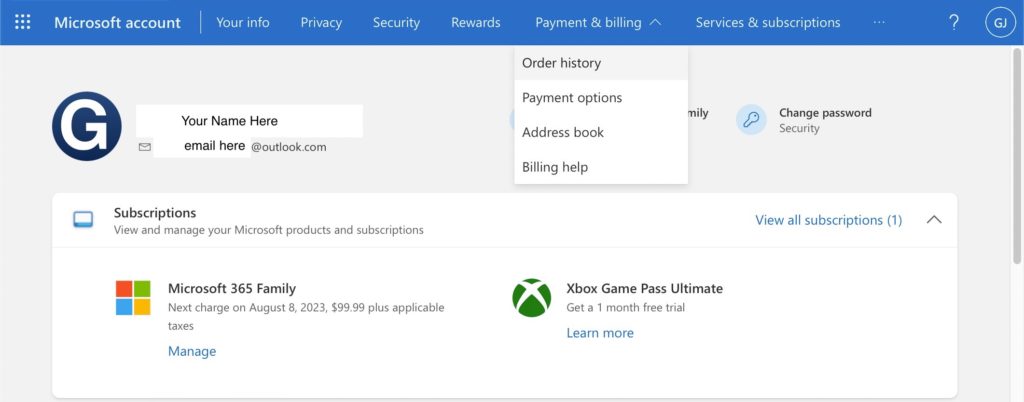The image size is (1024, 402).
Task: Collapse the Subscriptions section chevron
Action: 934,220
